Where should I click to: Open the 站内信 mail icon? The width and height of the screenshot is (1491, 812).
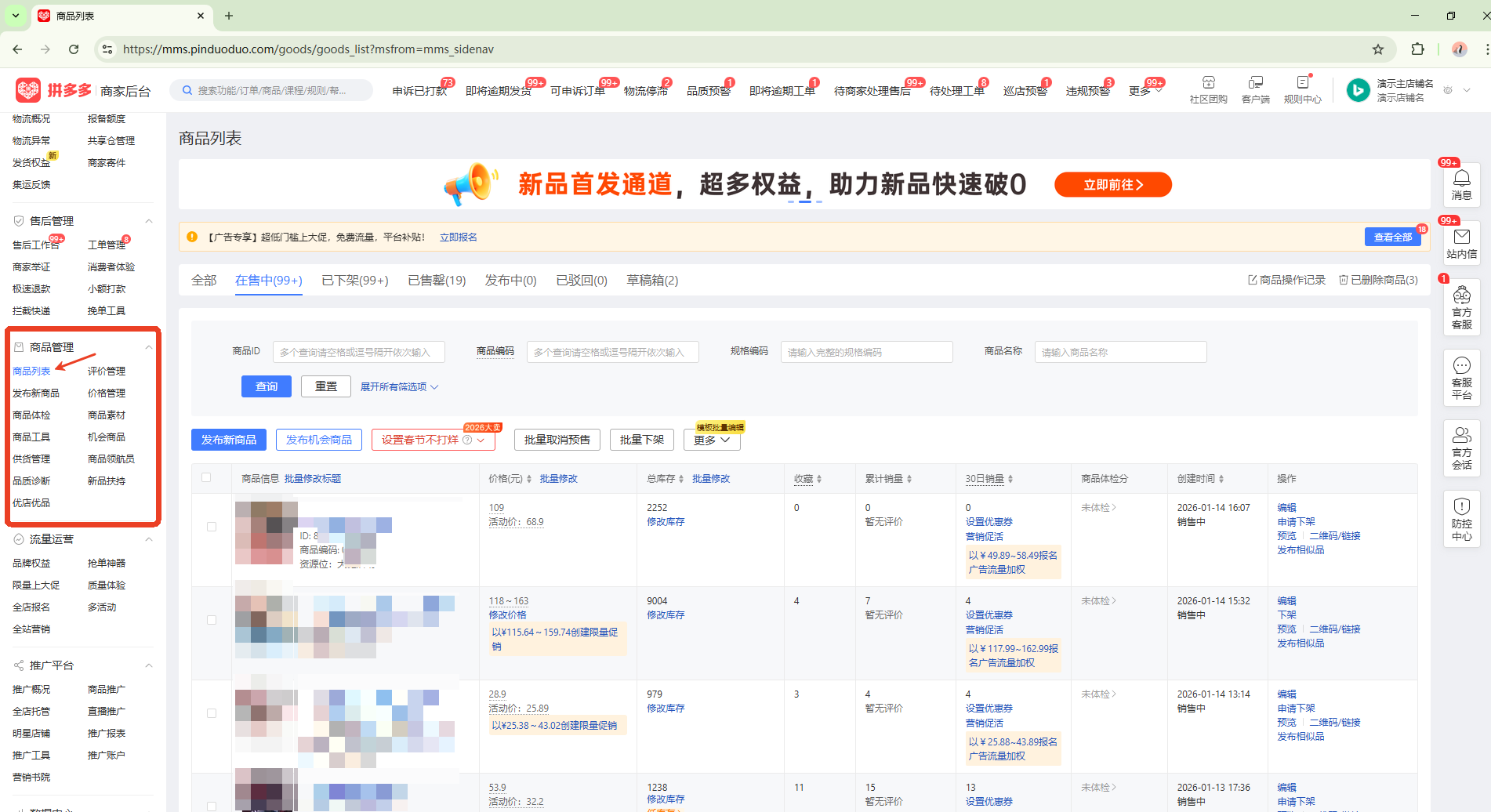[1461, 243]
